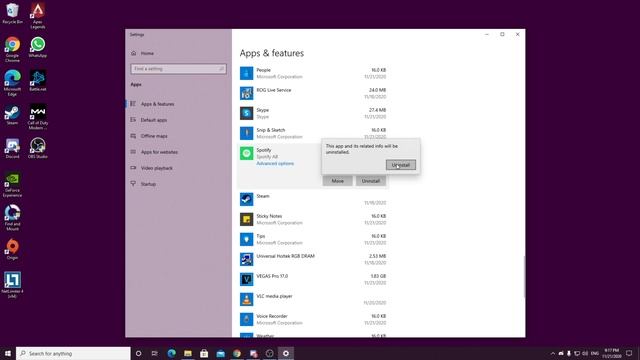Click the Move button under Spotify
Screen dimensions: 640x360
tap(337, 181)
